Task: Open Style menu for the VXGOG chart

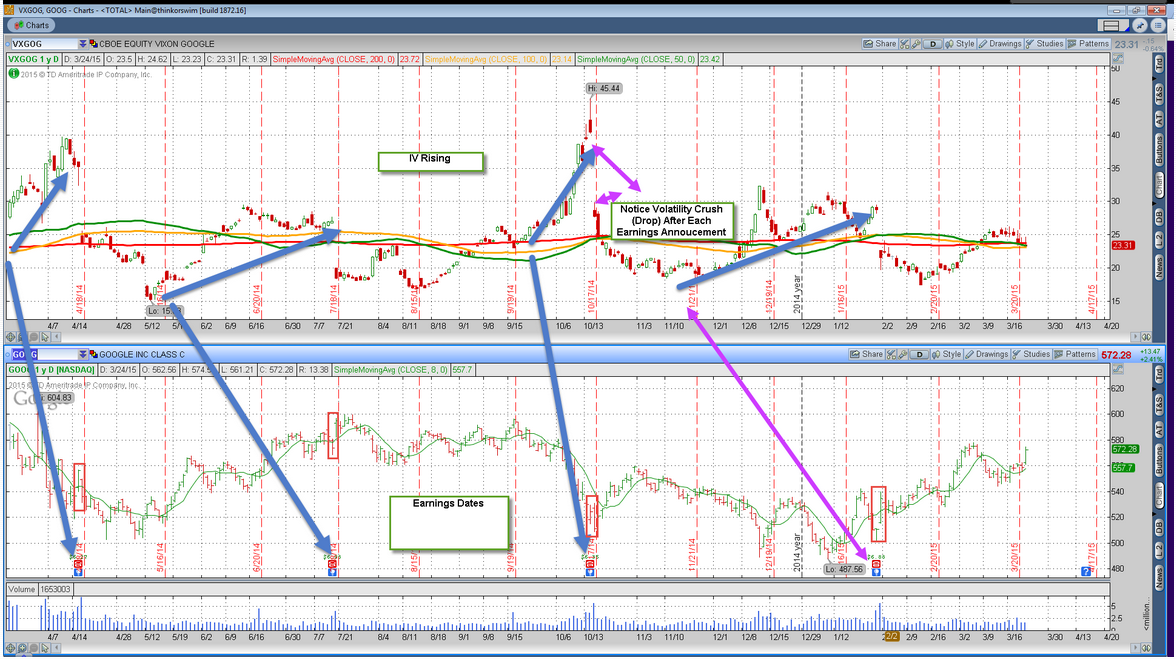Action: [960, 44]
